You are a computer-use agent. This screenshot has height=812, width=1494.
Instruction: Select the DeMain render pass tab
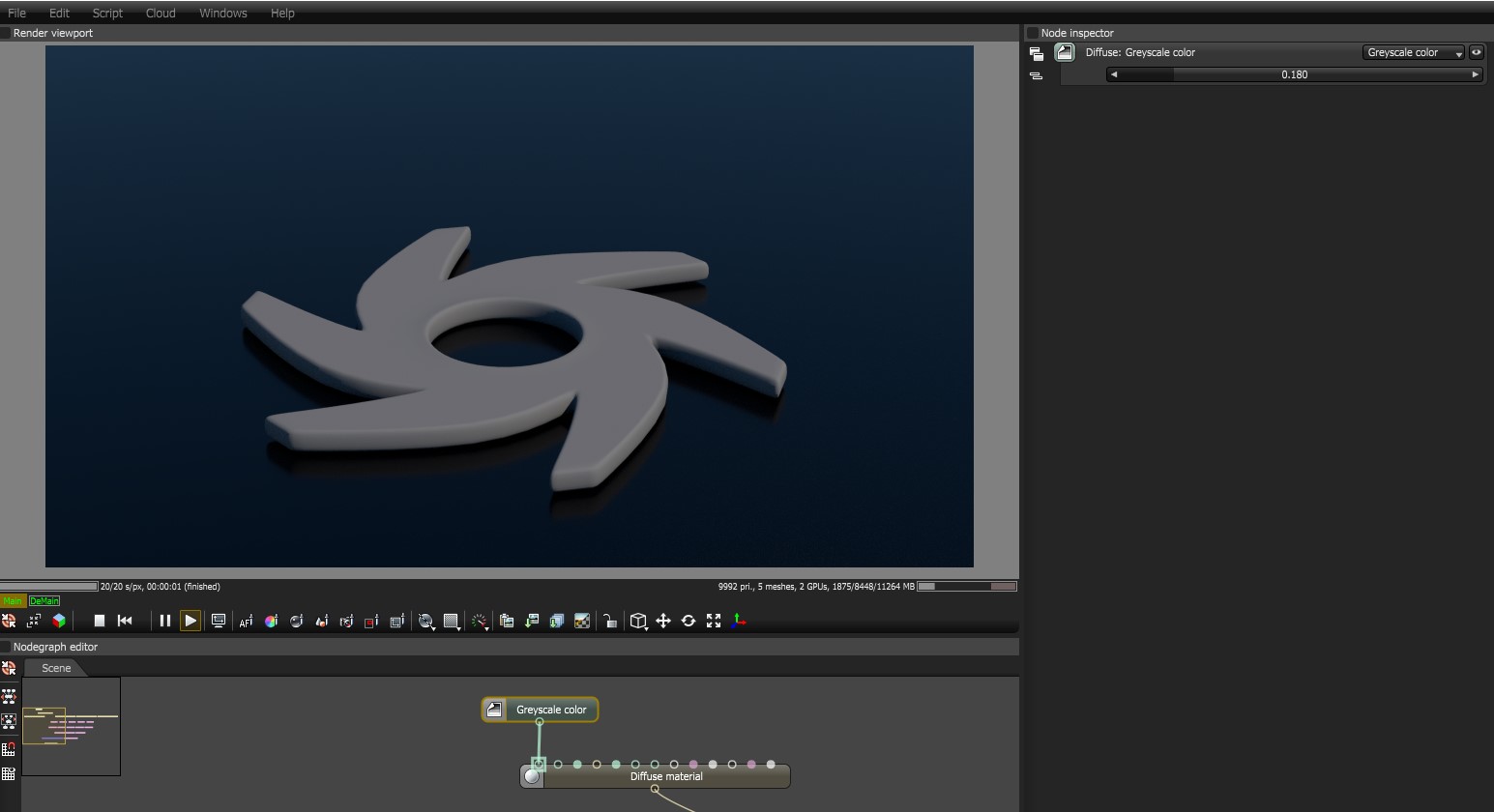pyautogui.click(x=44, y=601)
